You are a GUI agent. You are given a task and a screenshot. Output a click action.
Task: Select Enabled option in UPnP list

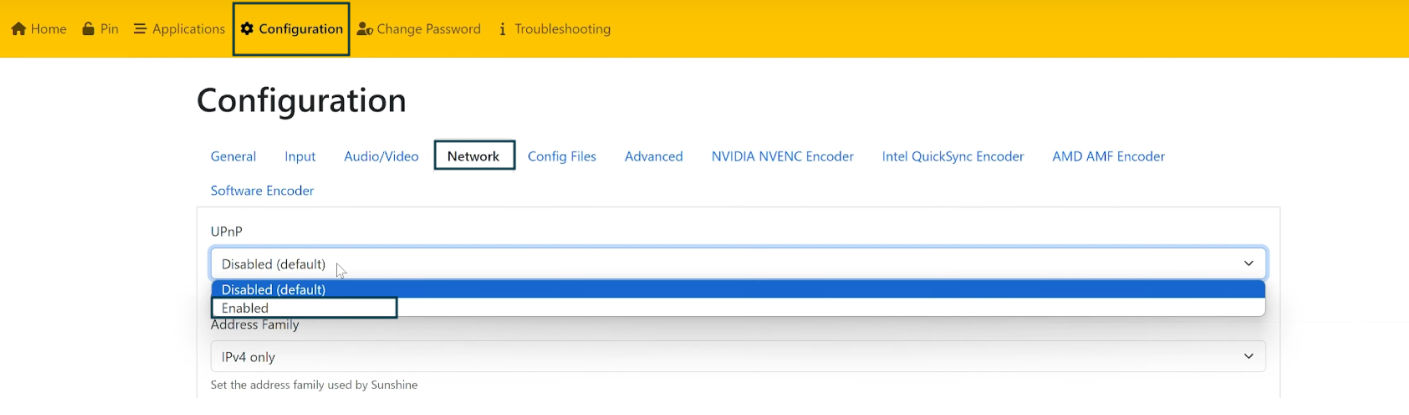click(x=304, y=308)
